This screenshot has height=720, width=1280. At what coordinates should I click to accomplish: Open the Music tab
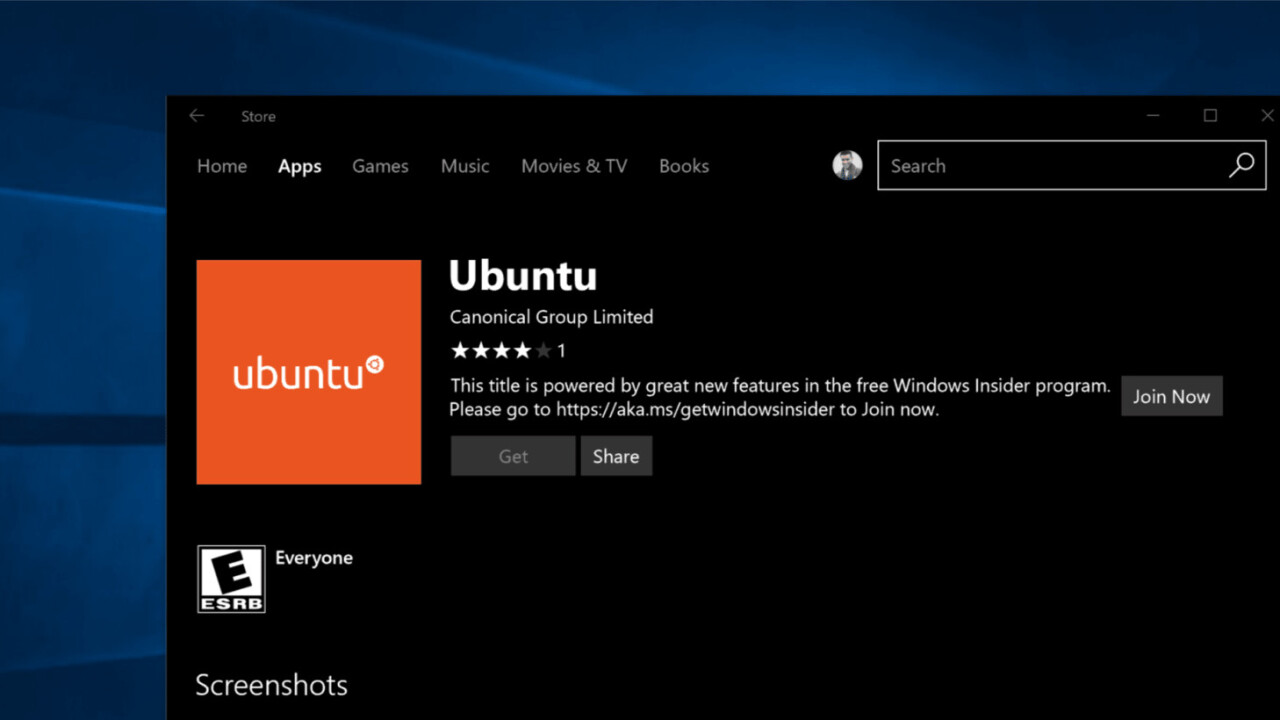[x=465, y=166]
